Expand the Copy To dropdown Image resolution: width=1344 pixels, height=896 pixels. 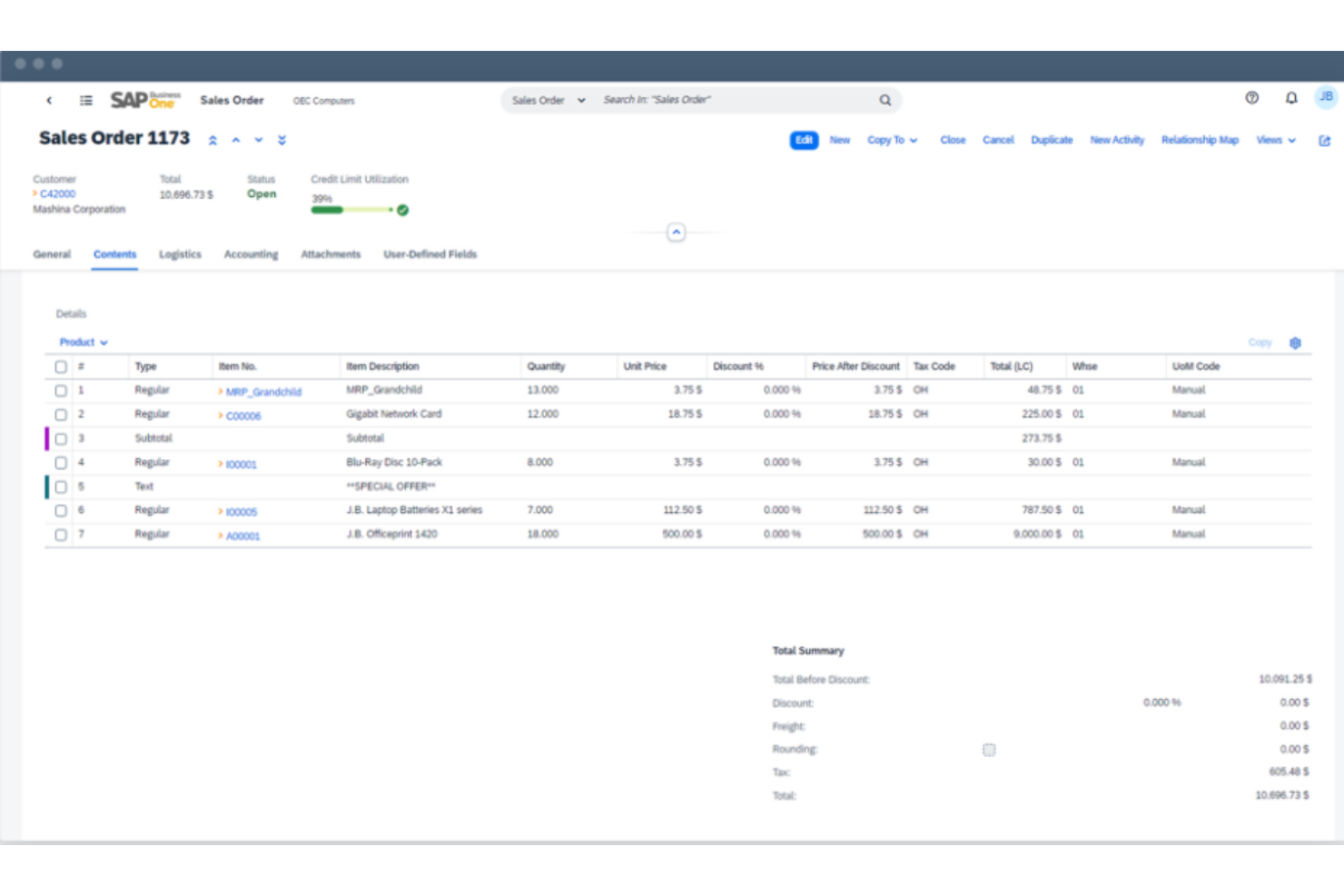click(892, 140)
